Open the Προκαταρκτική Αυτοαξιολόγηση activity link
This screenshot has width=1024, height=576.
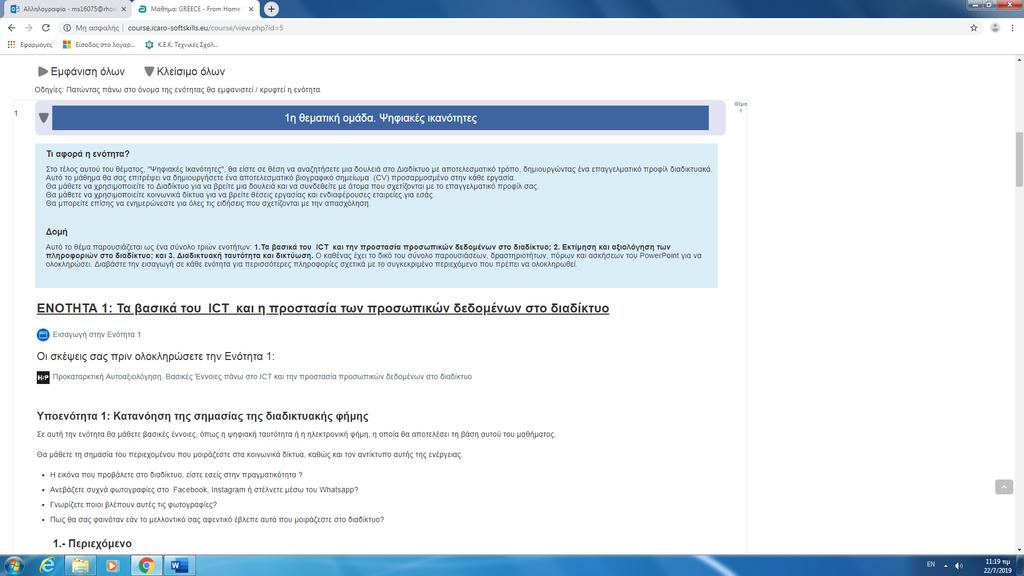click(x=262, y=377)
